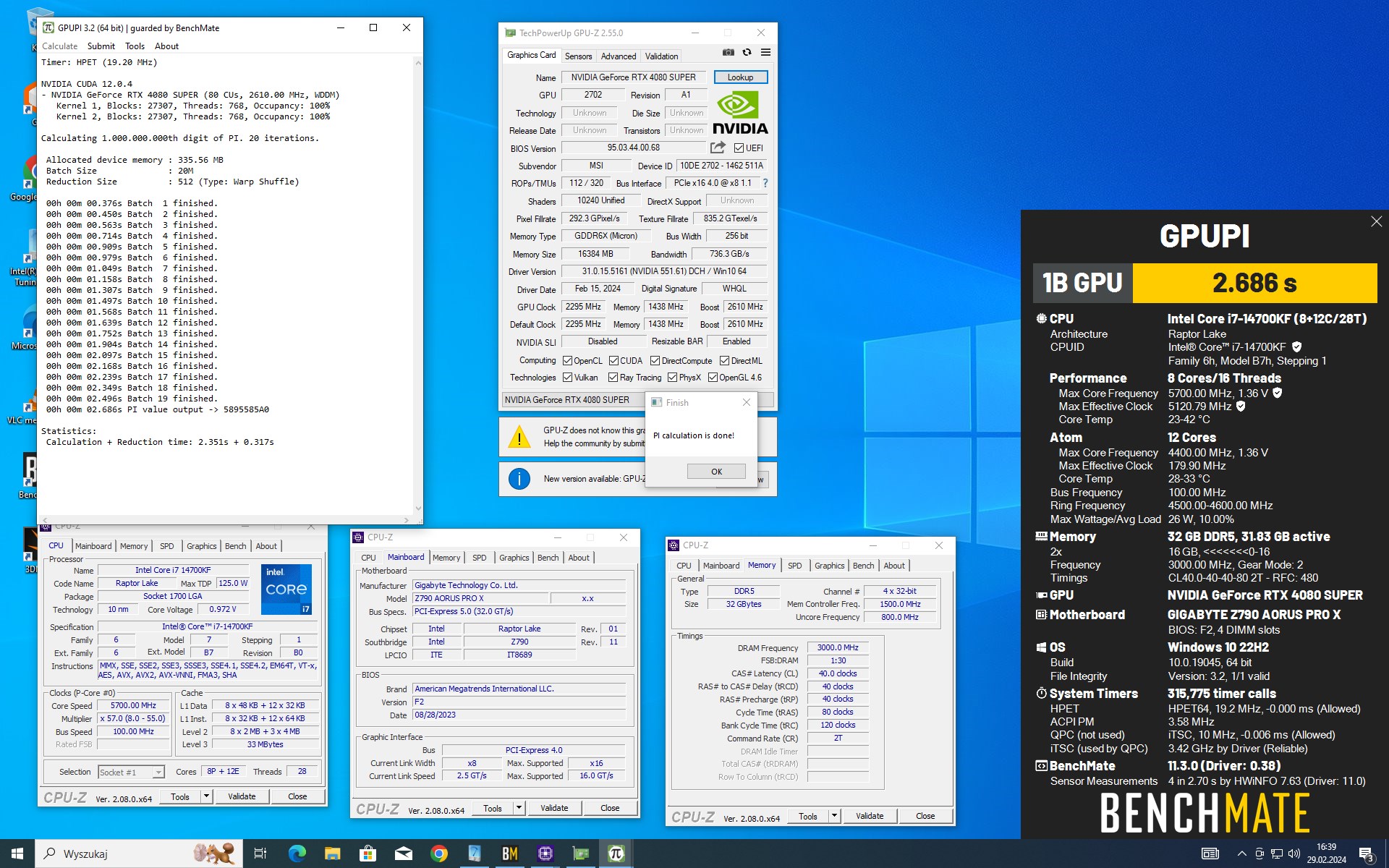Open network status icon in system tray
1389x868 pixels.
coord(1277,854)
